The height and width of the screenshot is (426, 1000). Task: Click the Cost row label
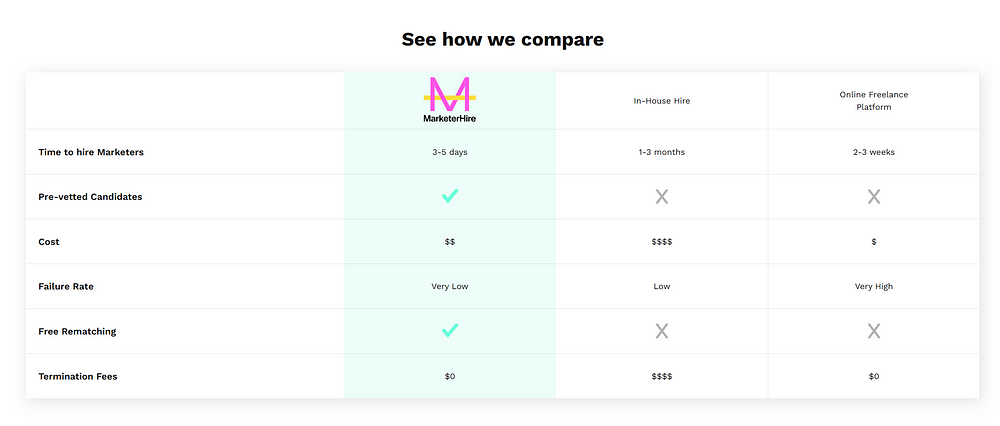pyautogui.click(x=48, y=242)
